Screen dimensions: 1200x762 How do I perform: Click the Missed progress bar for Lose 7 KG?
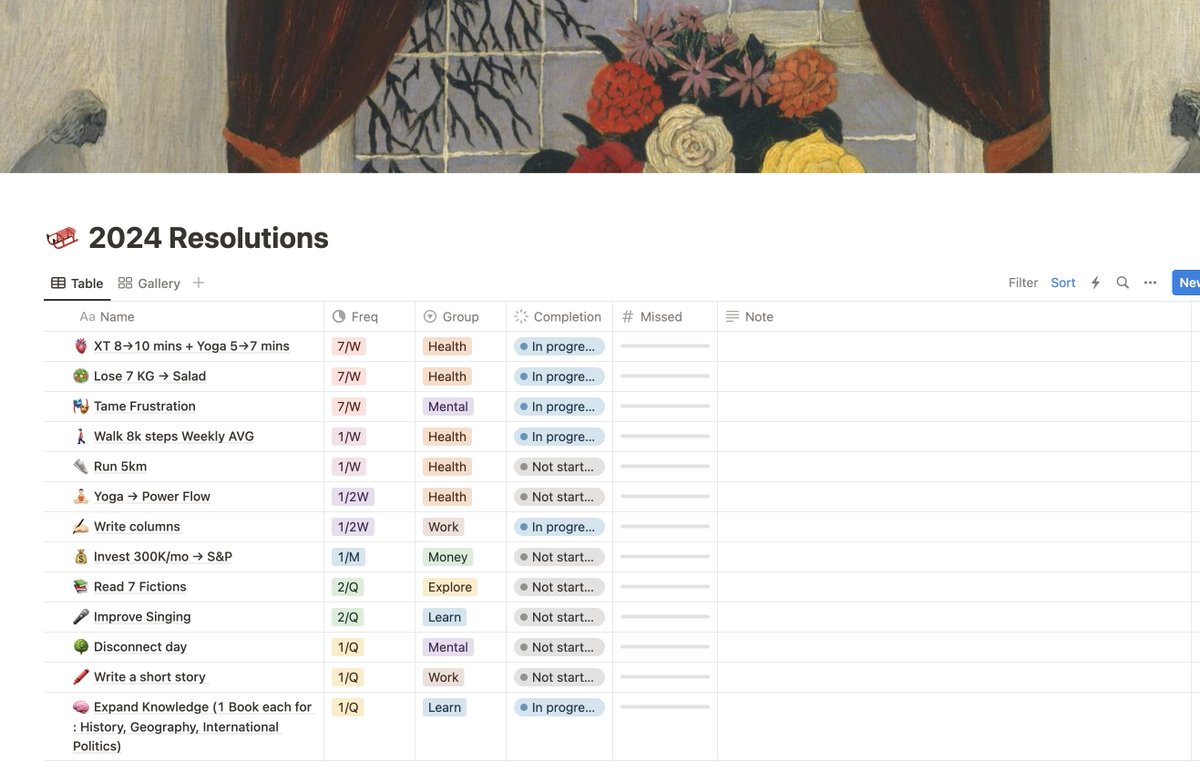coord(665,376)
